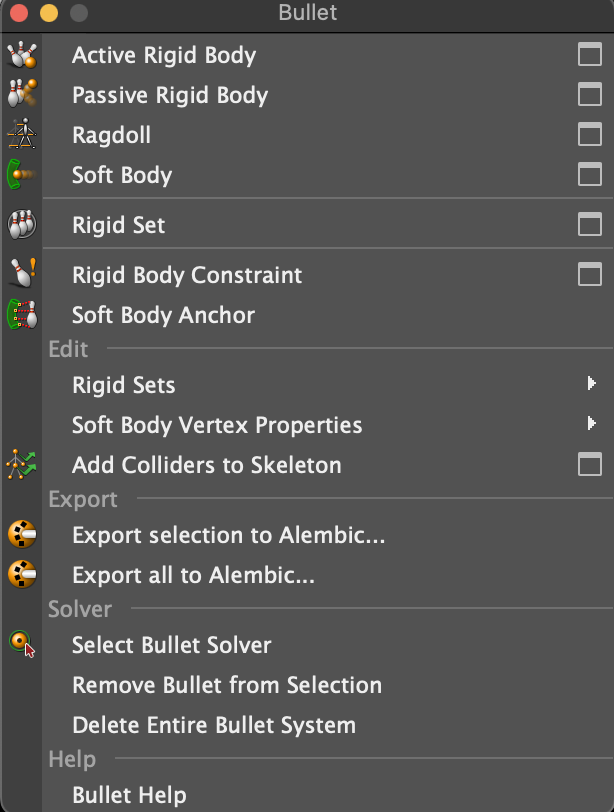The height and width of the screenshot is (812, 614).
Task: Click the Soft Body icon
Action: [22, 174]
